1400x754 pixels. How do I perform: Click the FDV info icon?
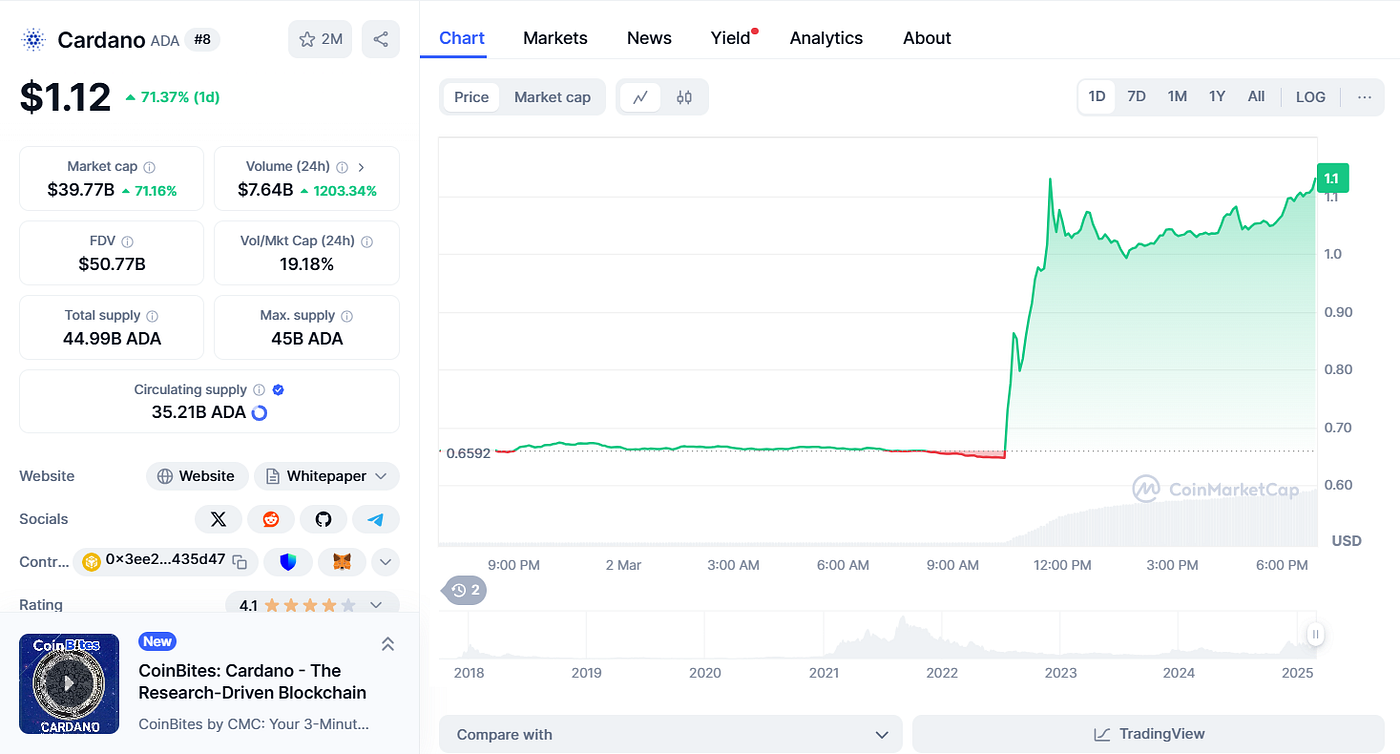(127, 241)
